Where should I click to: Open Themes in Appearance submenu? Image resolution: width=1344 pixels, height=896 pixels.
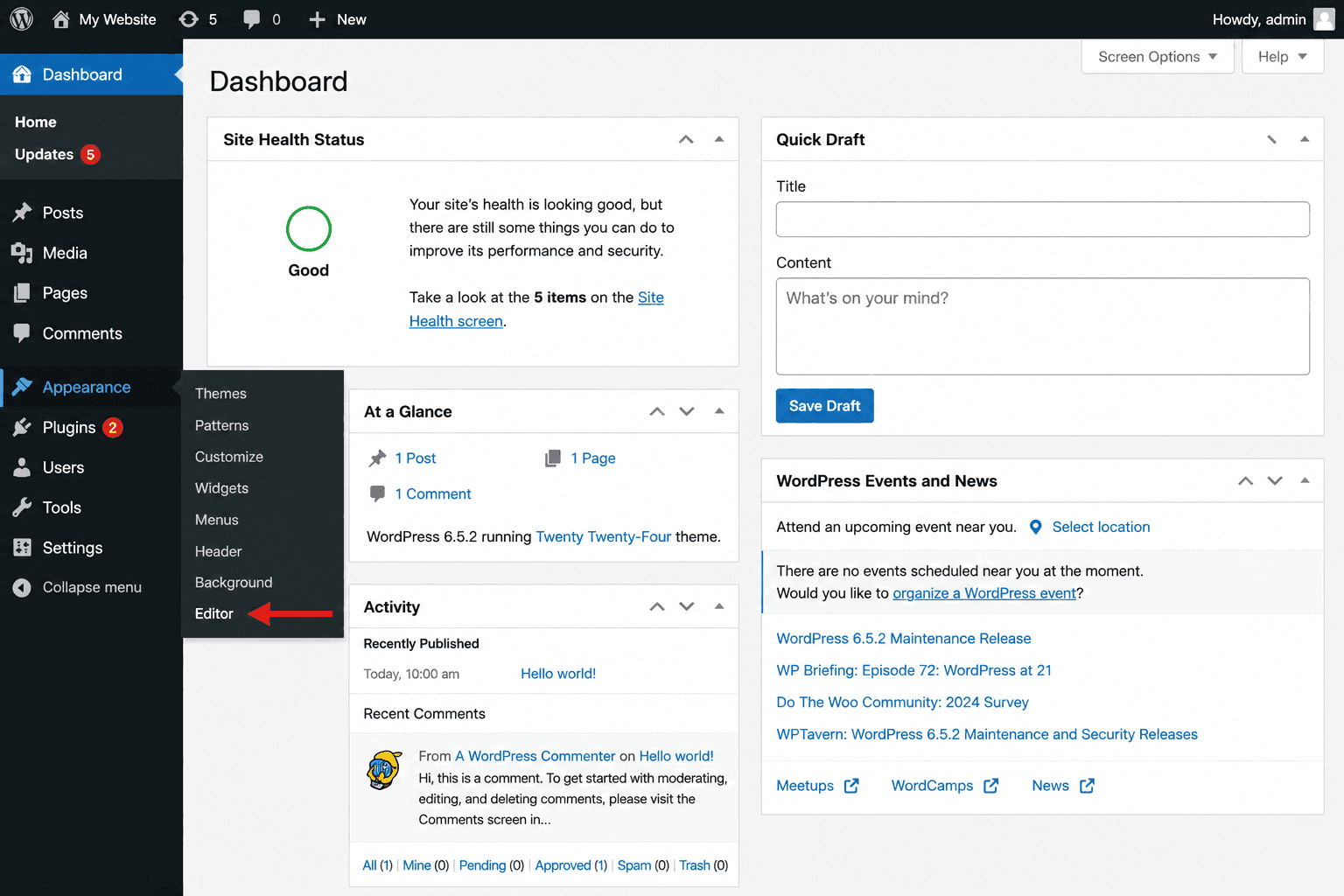[x=220, y=394]
